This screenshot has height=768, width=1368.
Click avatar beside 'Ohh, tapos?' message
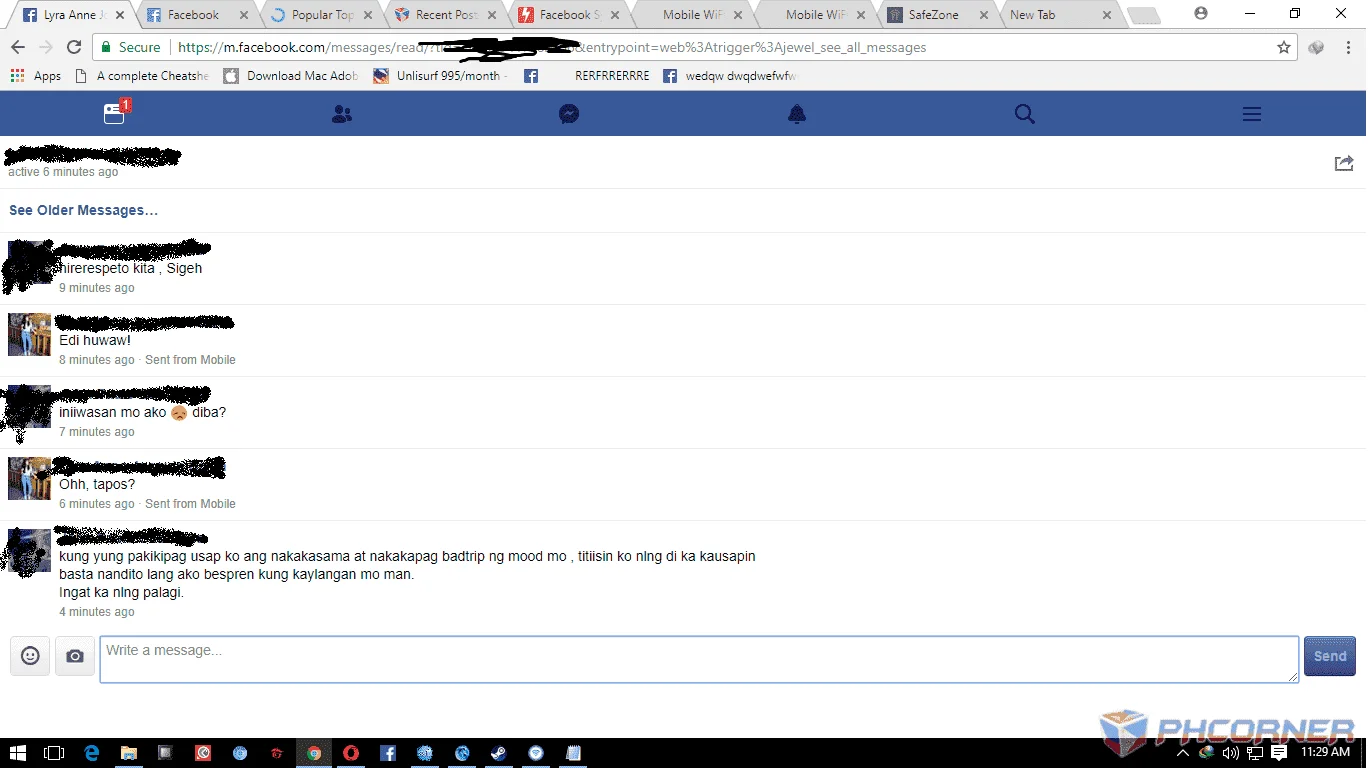(29, 478)
